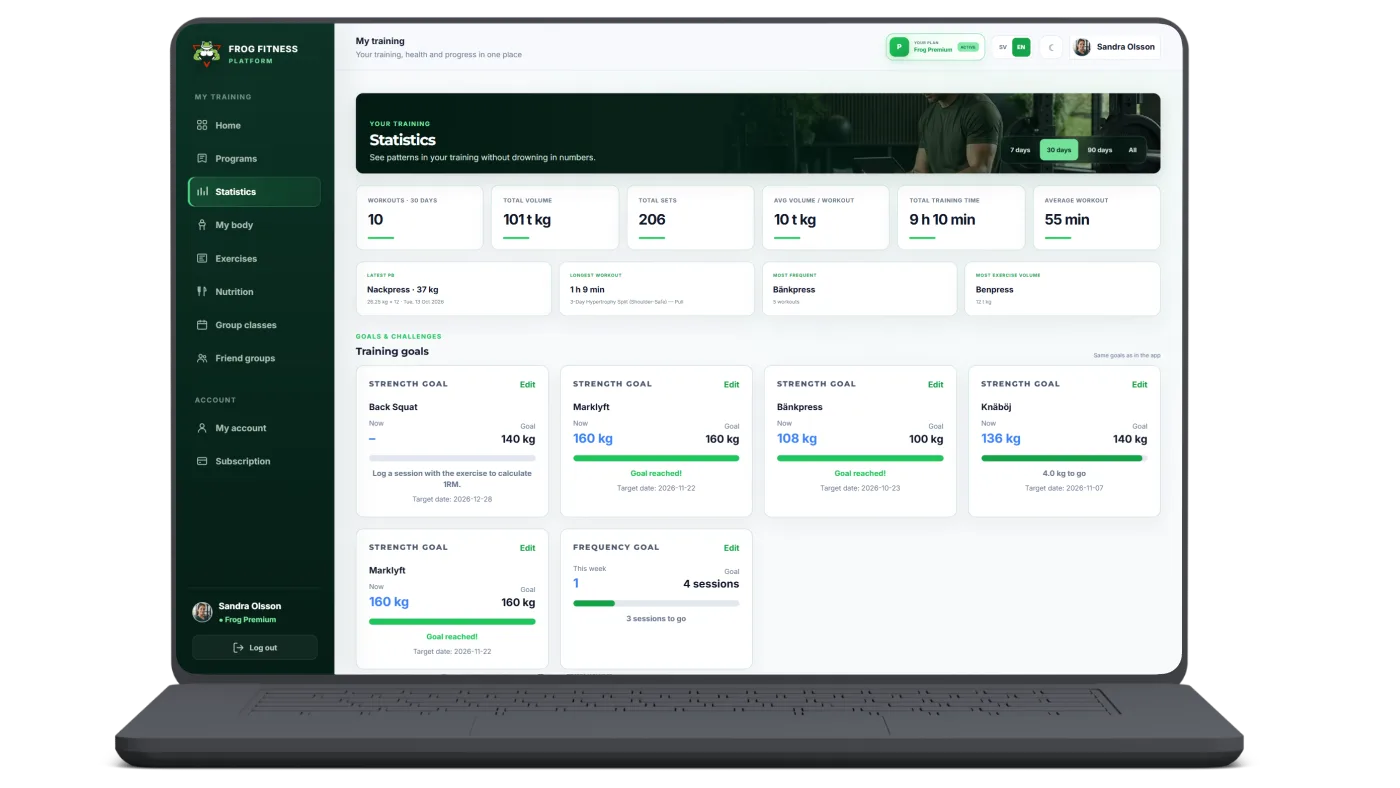Click the "Same goals as in the app" note

coord(1128,355)
